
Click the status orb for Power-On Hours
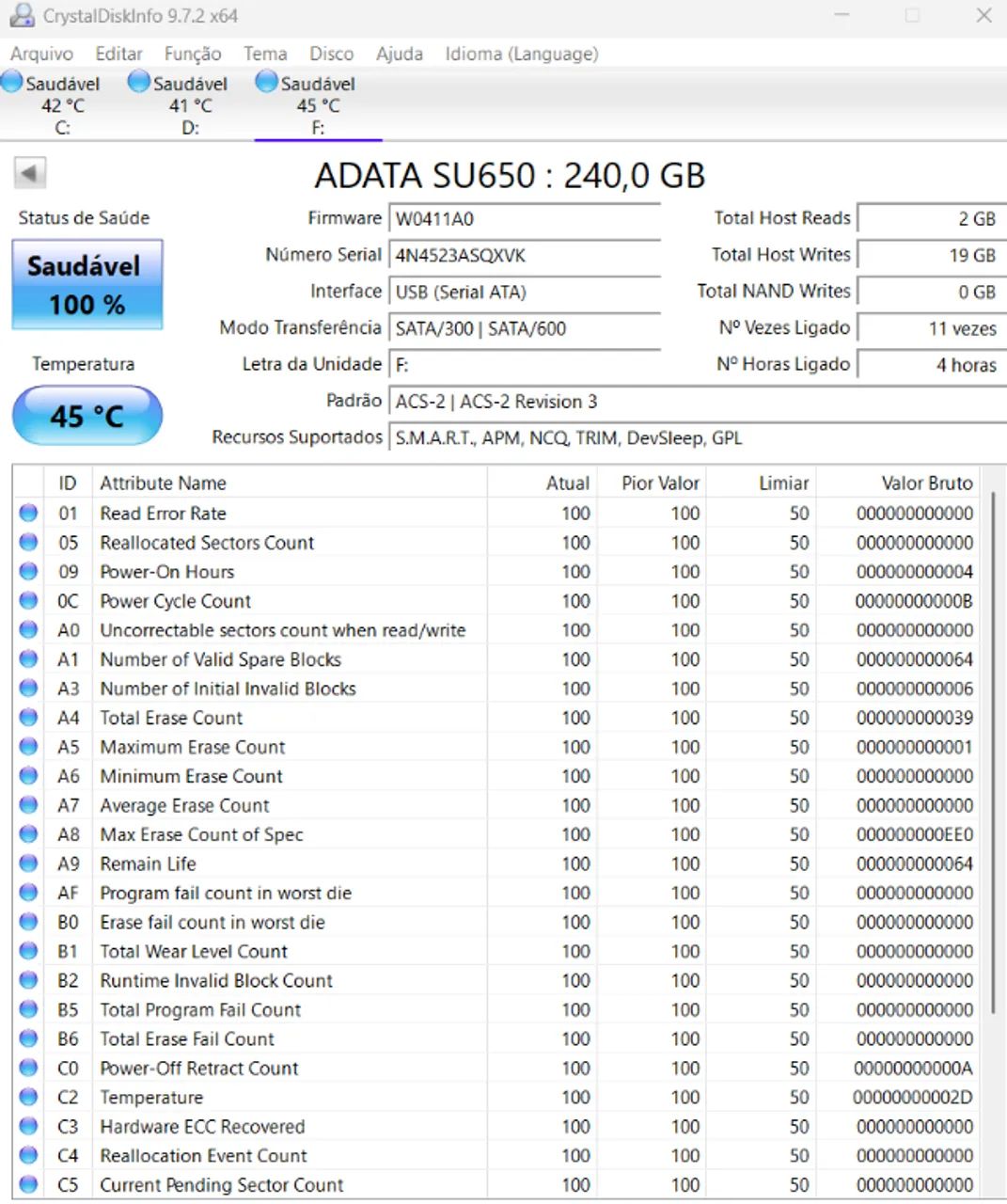28,571
